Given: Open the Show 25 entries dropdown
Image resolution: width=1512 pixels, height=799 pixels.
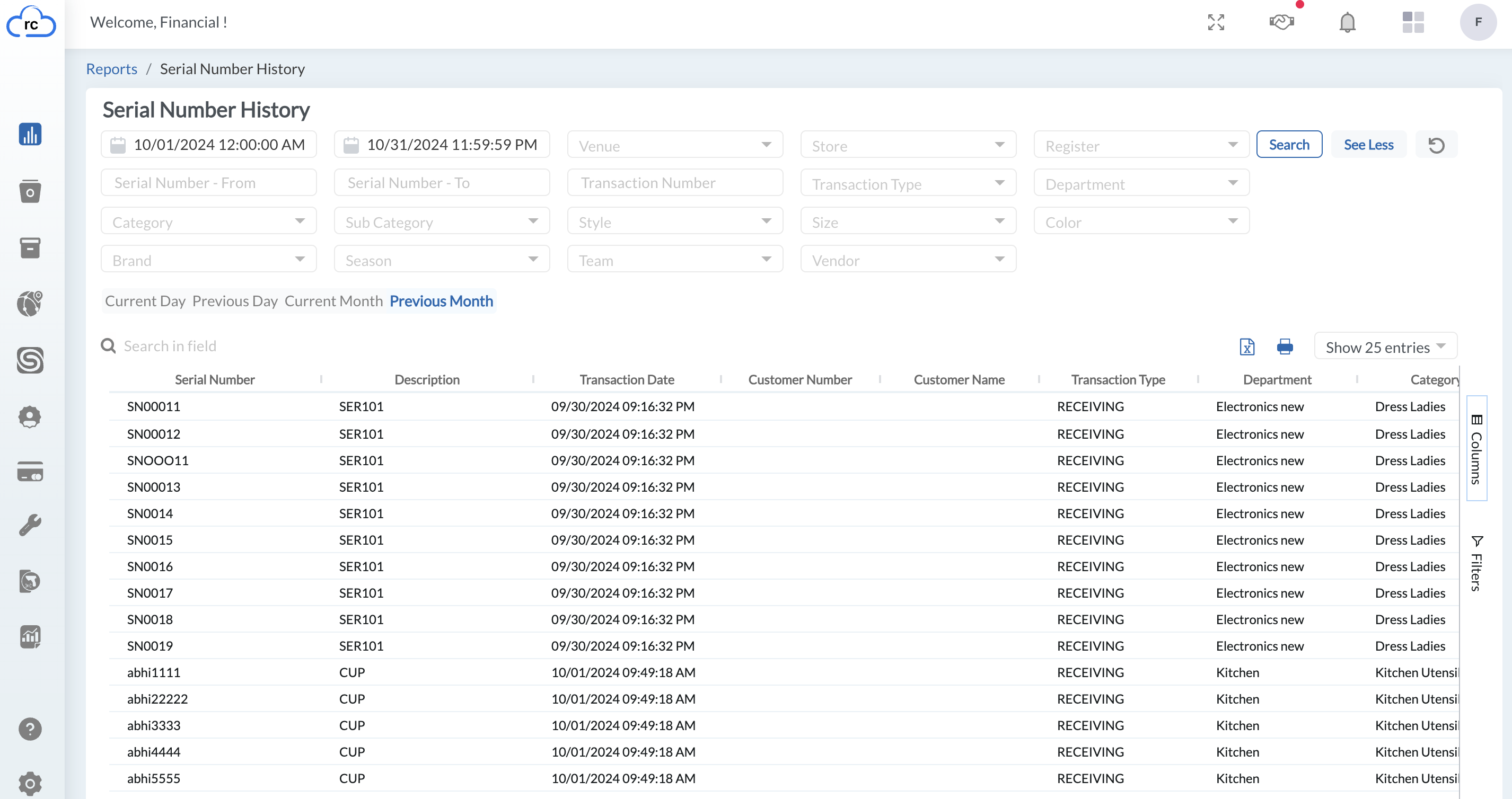Looking at the screenshot, I should point(1385,347).
